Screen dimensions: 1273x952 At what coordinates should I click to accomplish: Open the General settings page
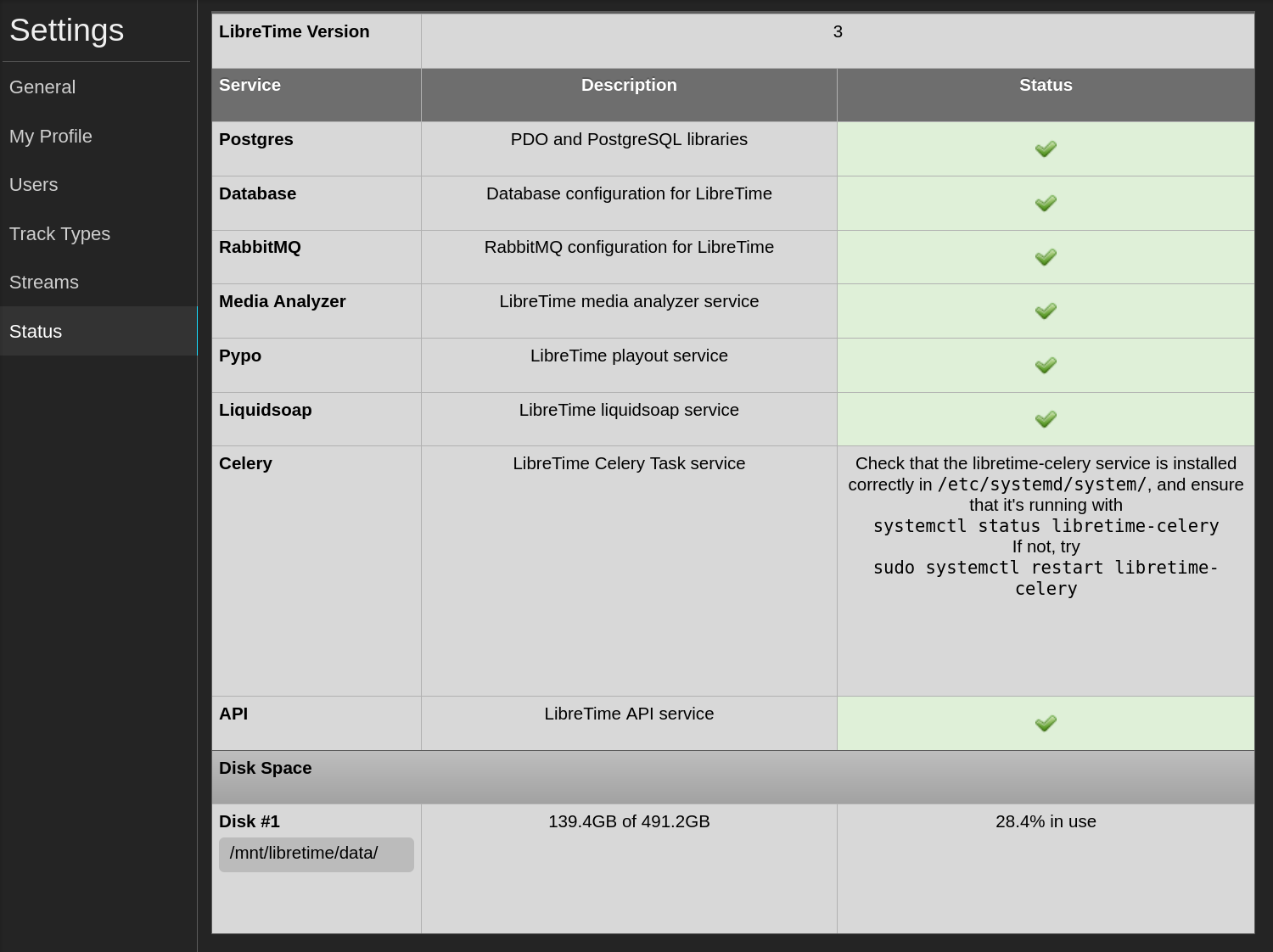pyautogui.click(x=42, y=87)
